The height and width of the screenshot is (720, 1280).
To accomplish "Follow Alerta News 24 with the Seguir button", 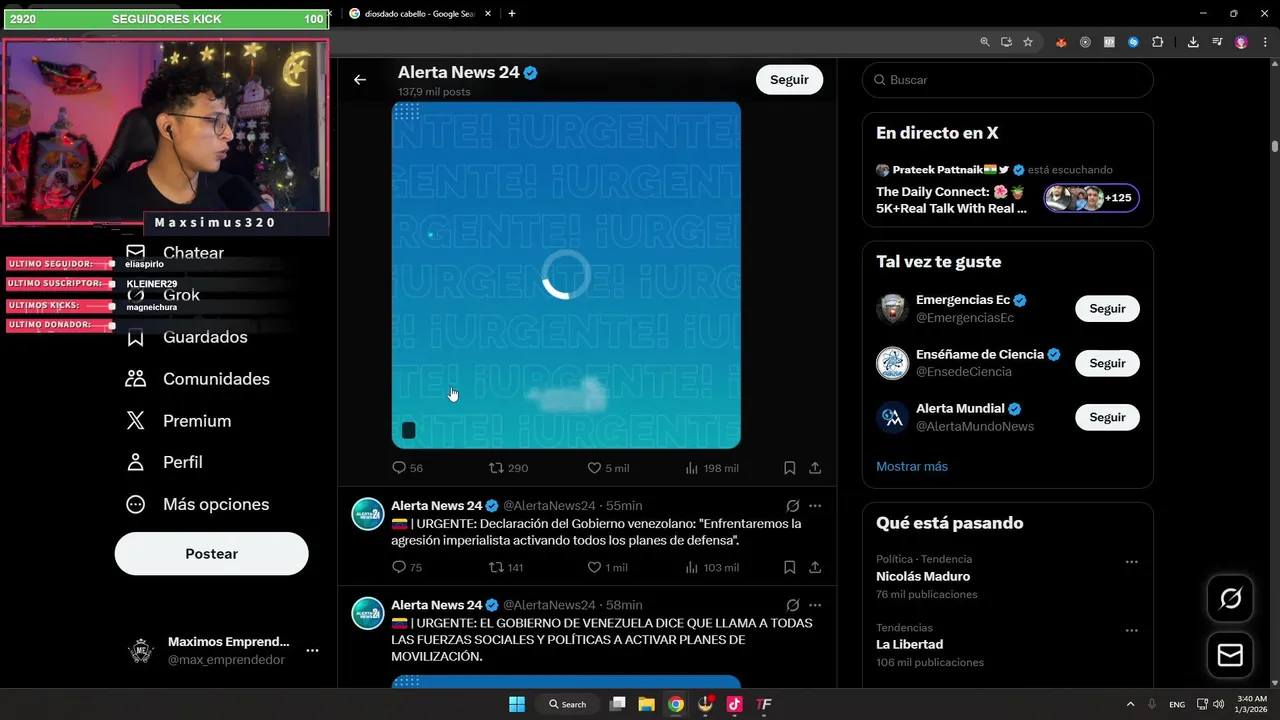I will click(x=789, y=80).
